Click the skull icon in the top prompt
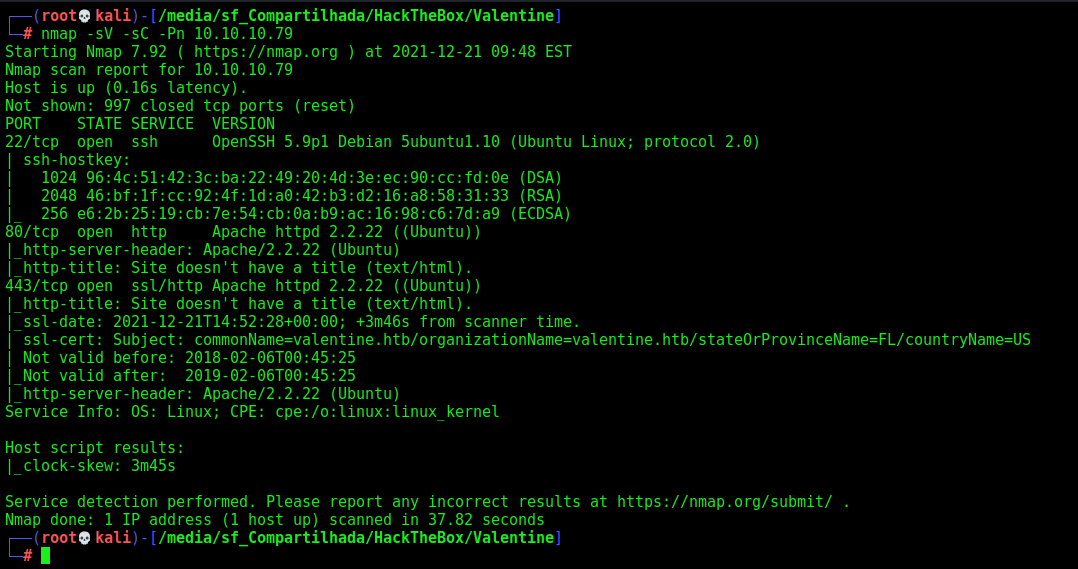The width and height of the screenshot is (1078, 569). [x=85, y=16]
